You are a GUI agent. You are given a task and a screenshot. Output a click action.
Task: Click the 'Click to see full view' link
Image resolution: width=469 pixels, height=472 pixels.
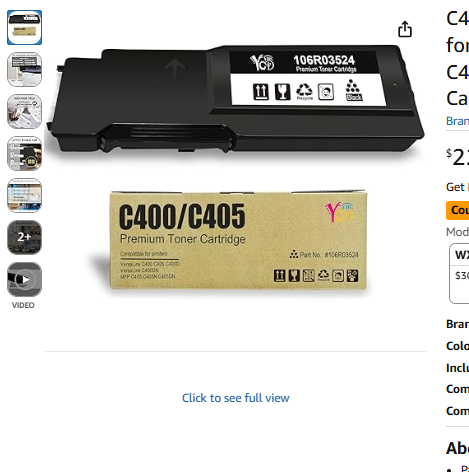click(x=235, y=398)
